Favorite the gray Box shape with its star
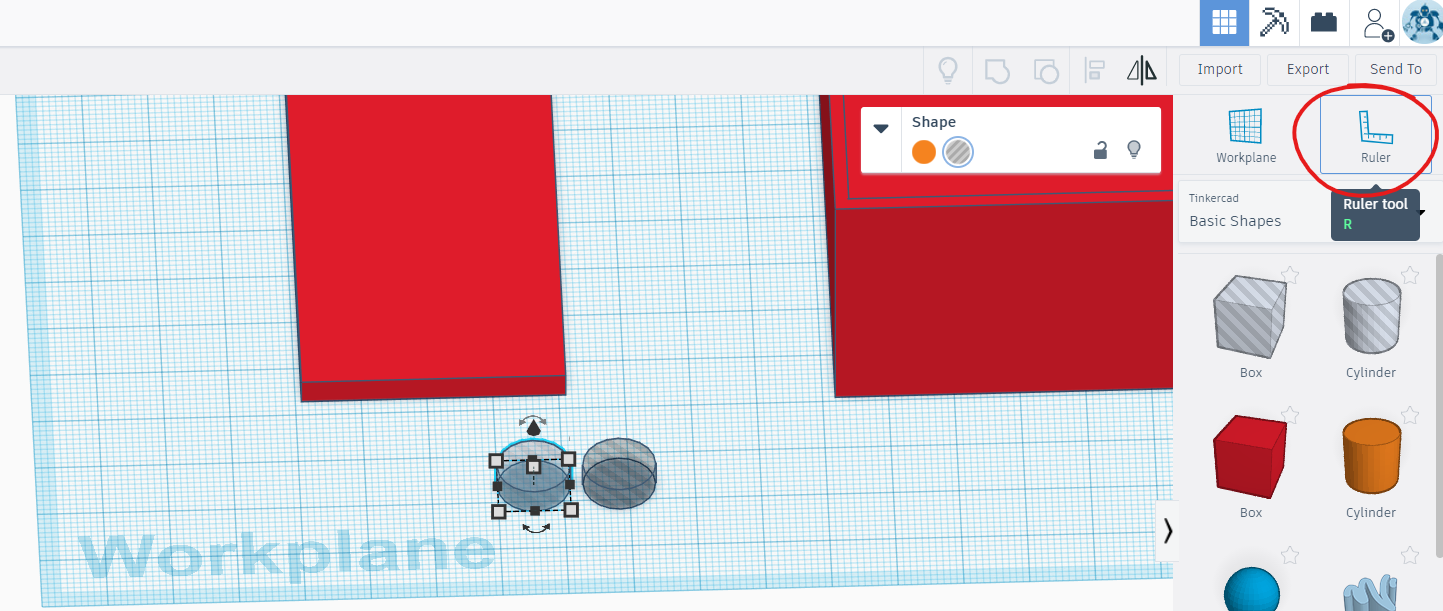1443x611 pixels. 1290,275
